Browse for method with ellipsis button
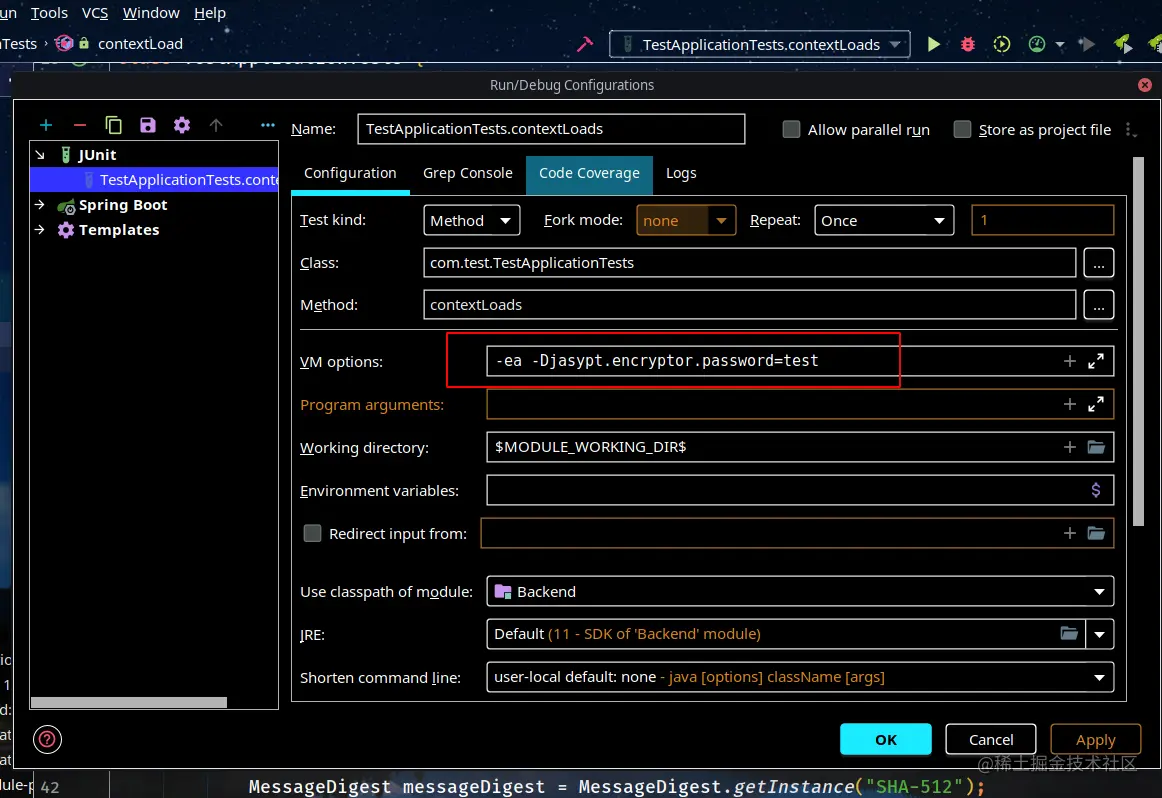 (1098, 305)
